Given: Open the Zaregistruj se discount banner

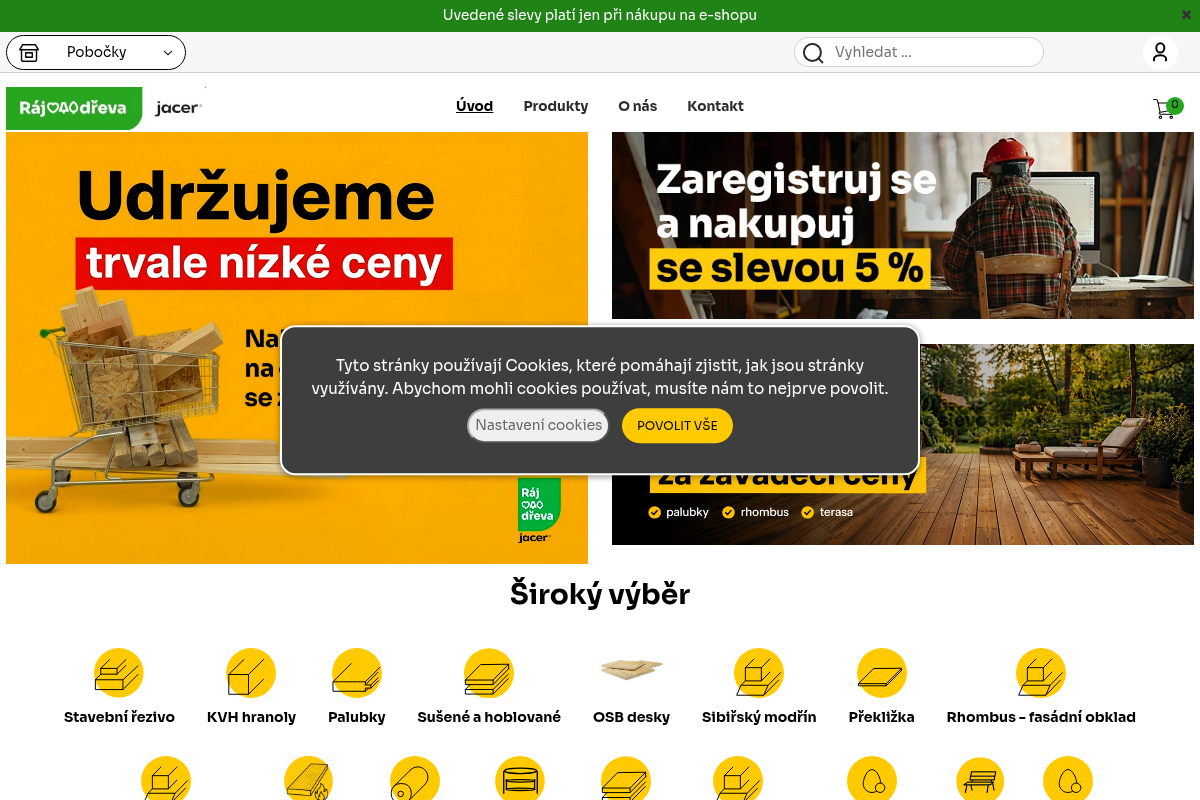Looking at the screenshot, I should click(903, 225).
